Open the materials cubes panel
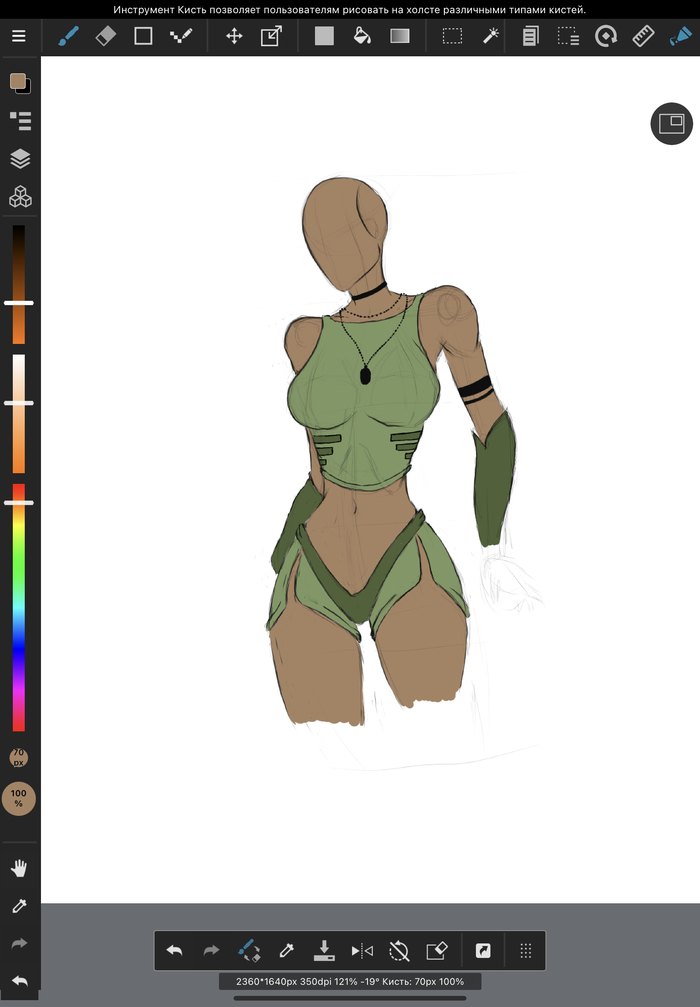This screenshot has height=1007, width=700. 19,197
